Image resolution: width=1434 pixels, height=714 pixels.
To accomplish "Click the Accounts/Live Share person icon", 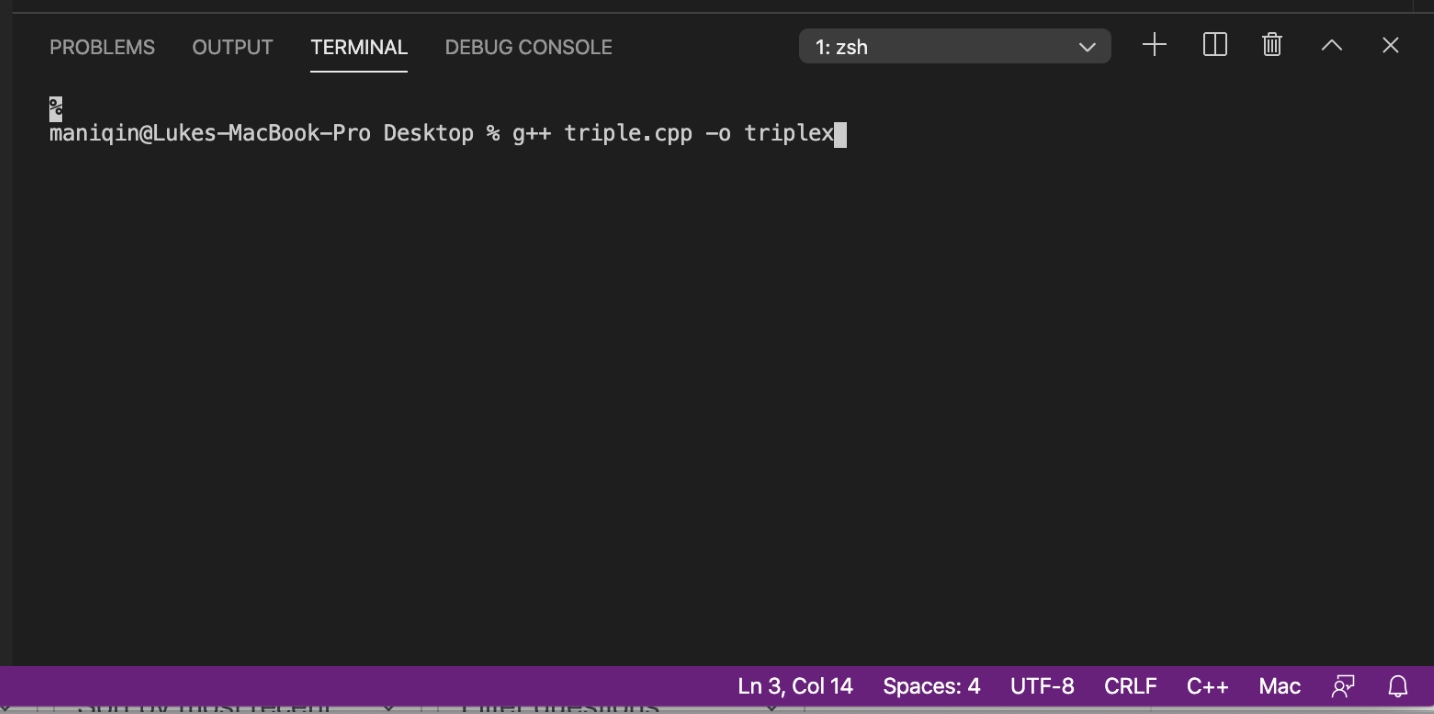I will (1342, 686).
